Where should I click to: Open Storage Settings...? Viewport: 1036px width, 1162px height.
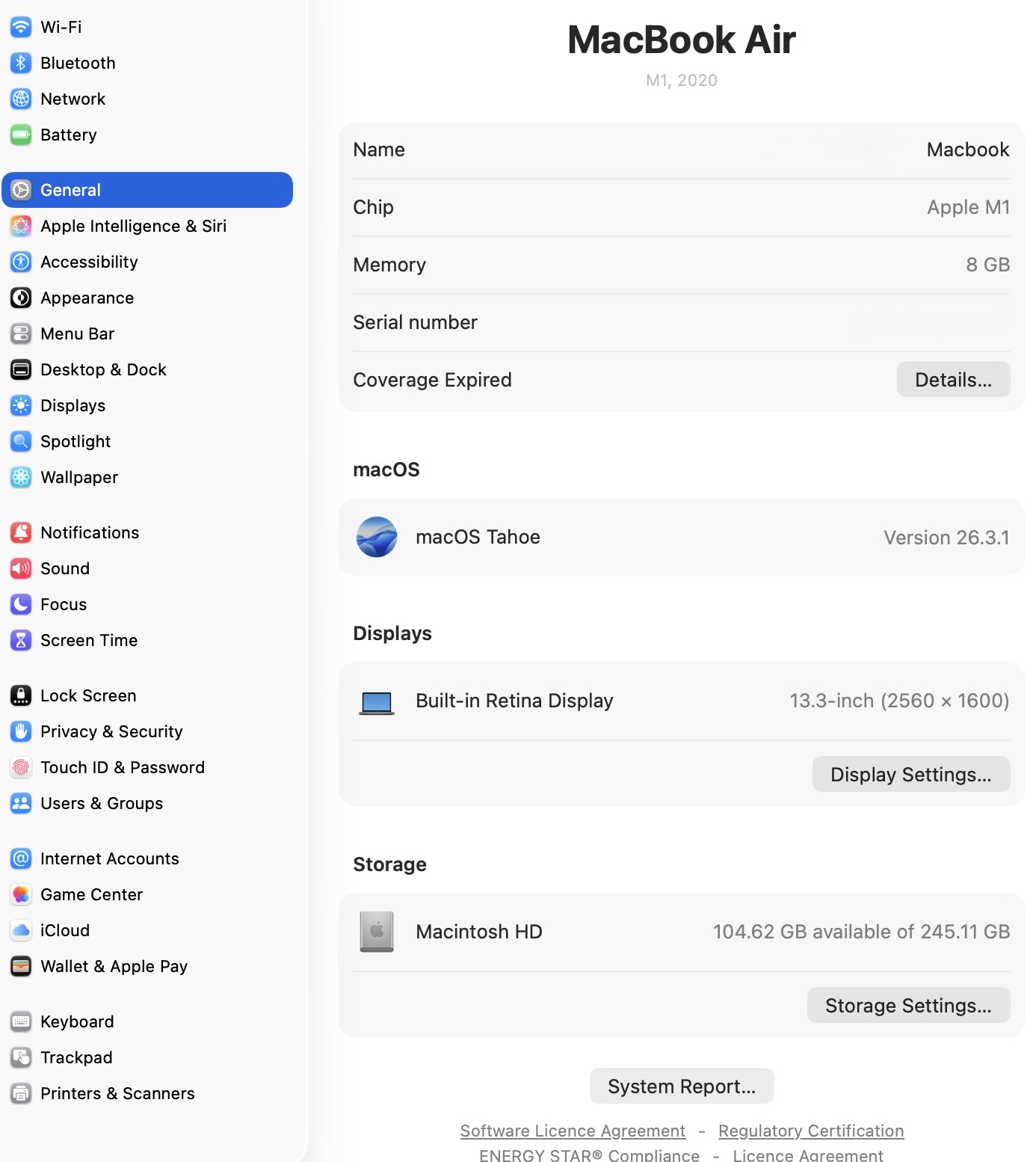pyautogui.click(x=908, y=1005)
